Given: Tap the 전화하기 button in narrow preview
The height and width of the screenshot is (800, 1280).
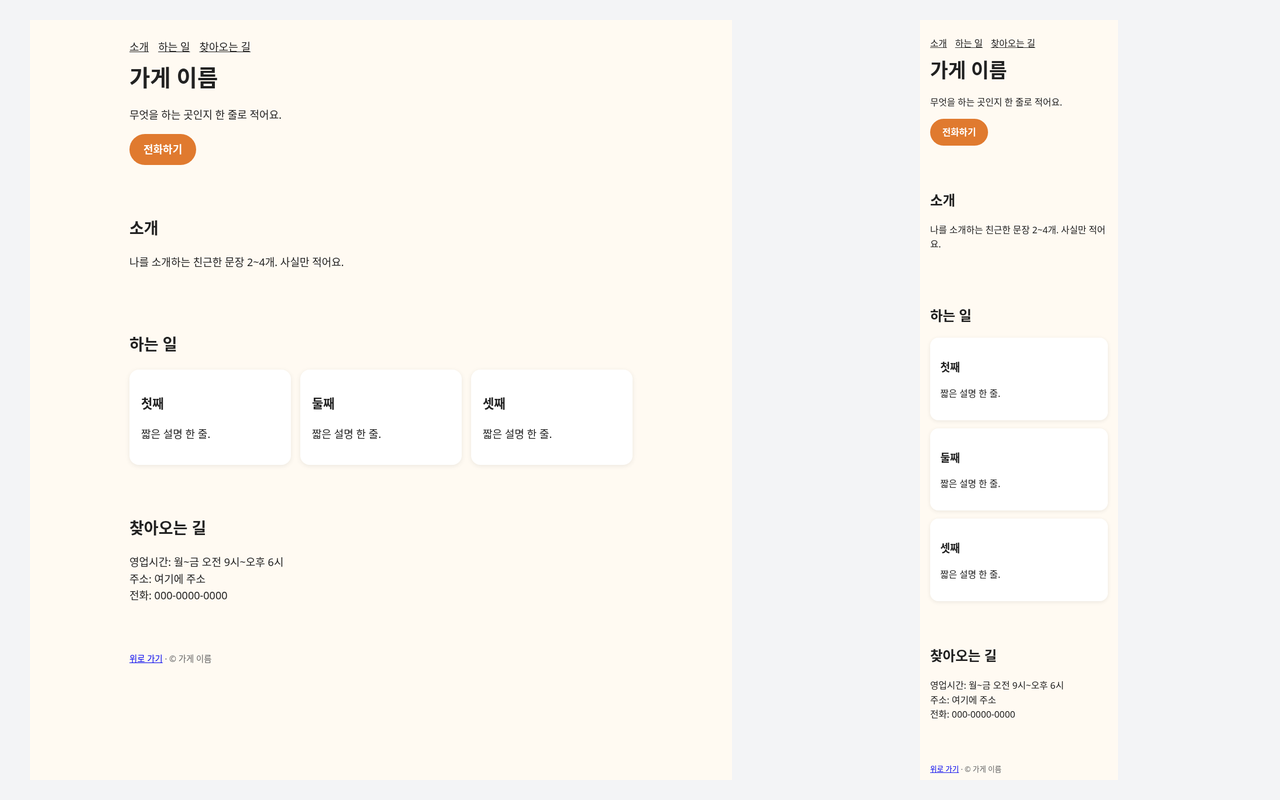Looking at the screenshot, I should coord(959,132).
